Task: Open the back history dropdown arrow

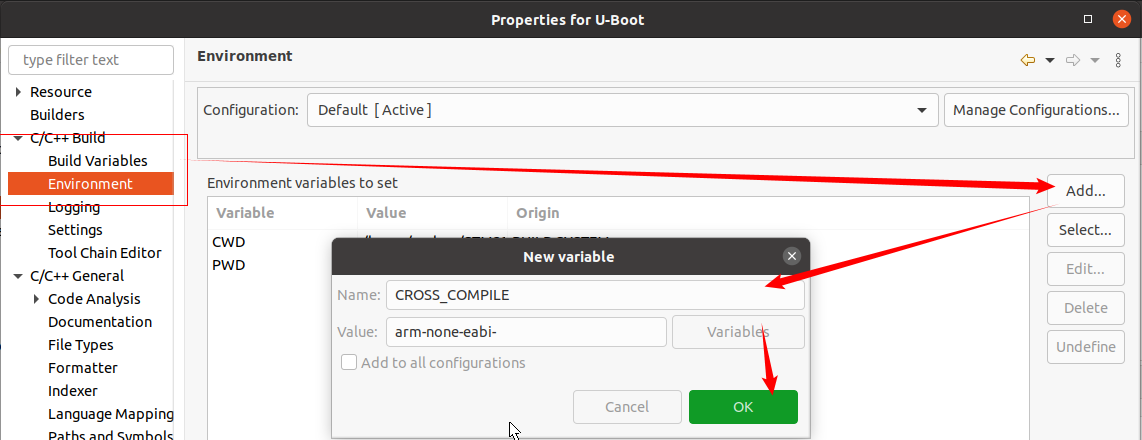Action: coord(1050,60)
